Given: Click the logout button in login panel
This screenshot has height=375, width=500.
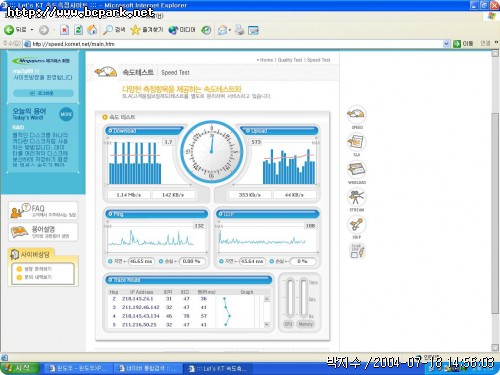Looking at the screenshot, I should pos(43,93).
